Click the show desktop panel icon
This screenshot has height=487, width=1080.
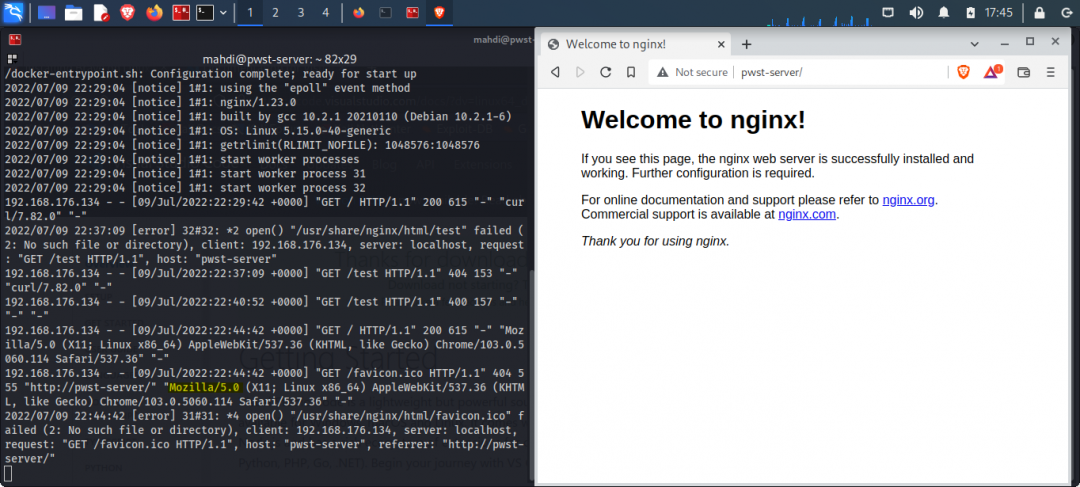(46, 12)
